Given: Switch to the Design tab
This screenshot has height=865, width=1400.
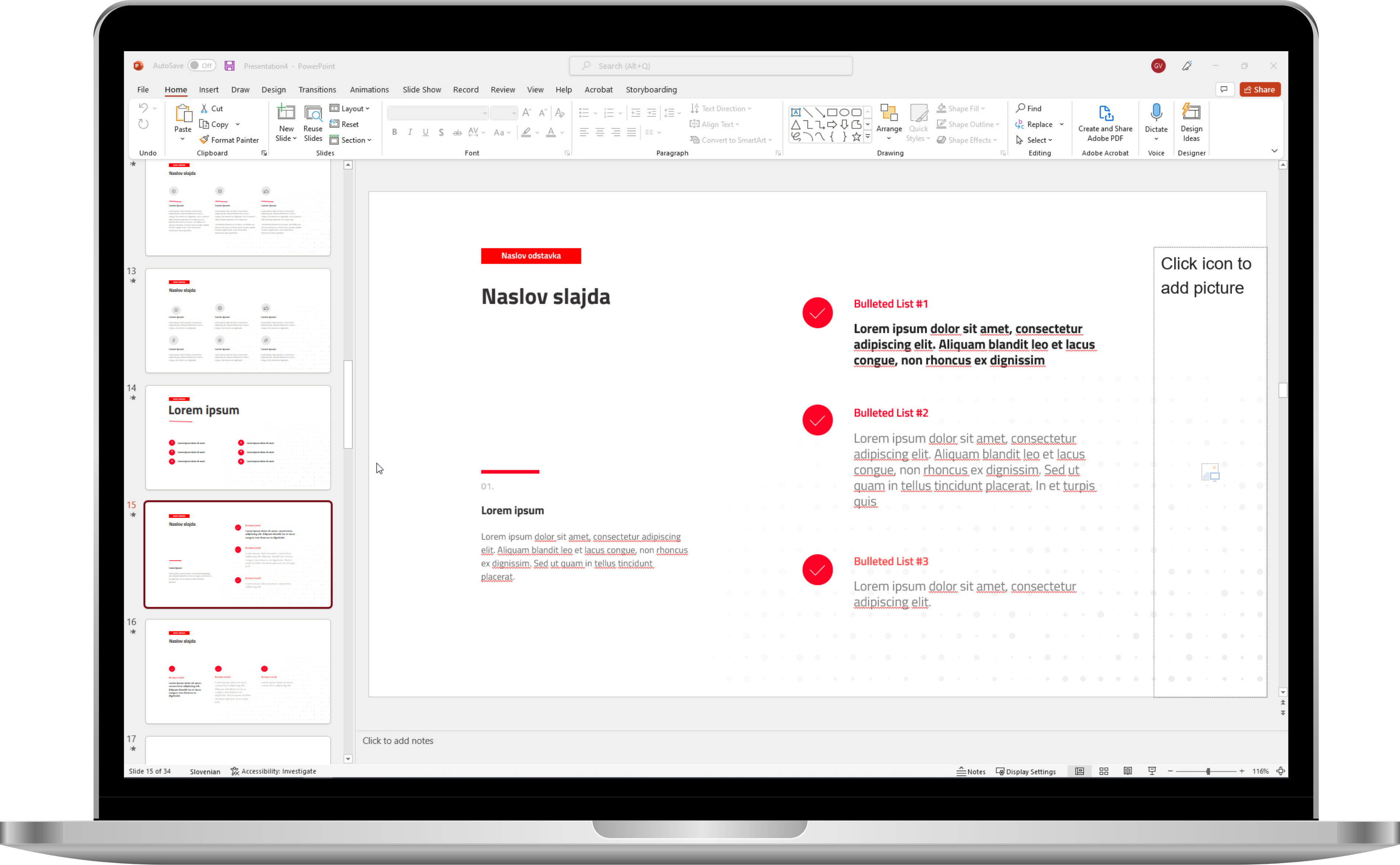Looking at the screenshot, I should (274, 89).
